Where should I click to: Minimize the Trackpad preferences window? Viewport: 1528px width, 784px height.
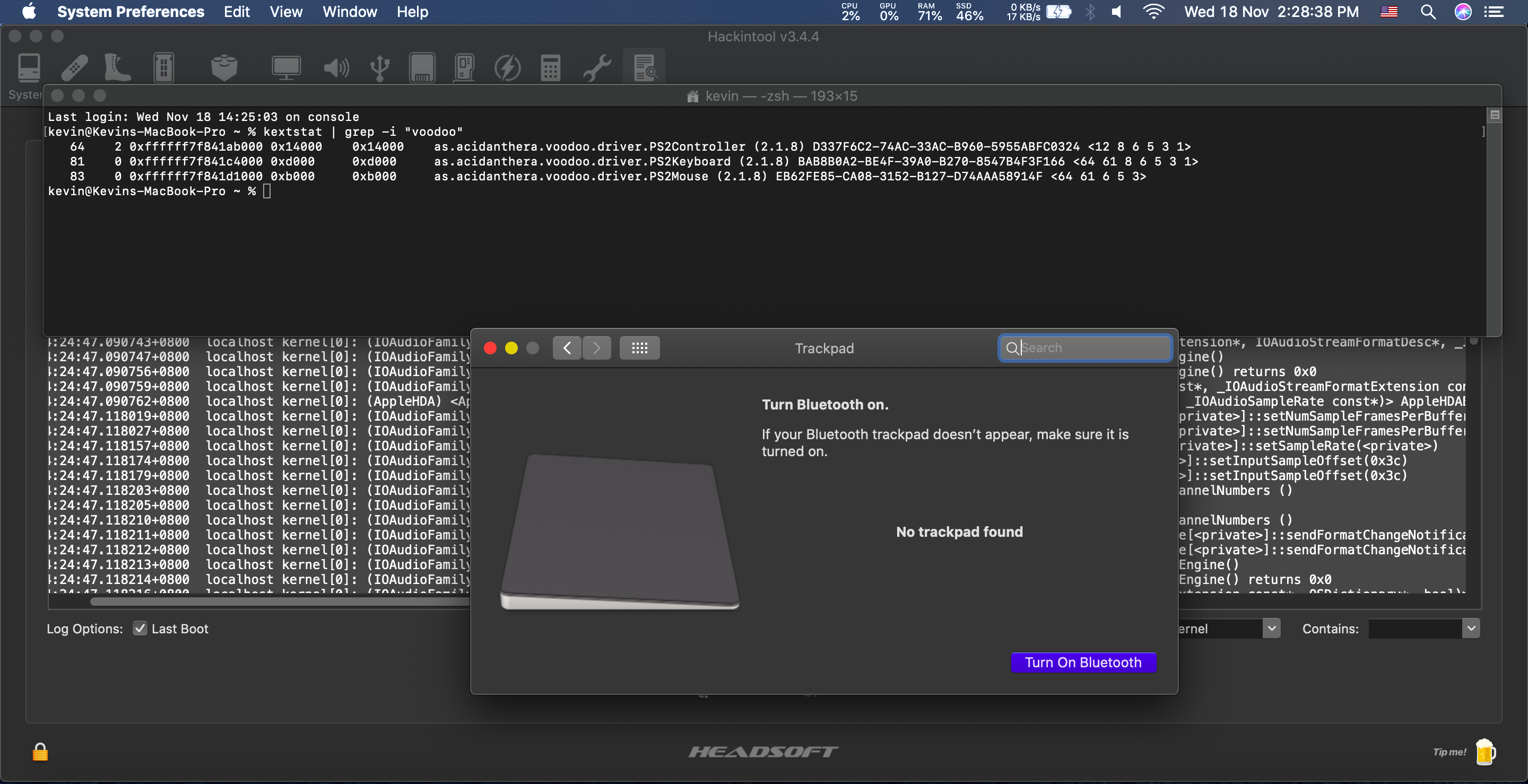click(511, 348)
